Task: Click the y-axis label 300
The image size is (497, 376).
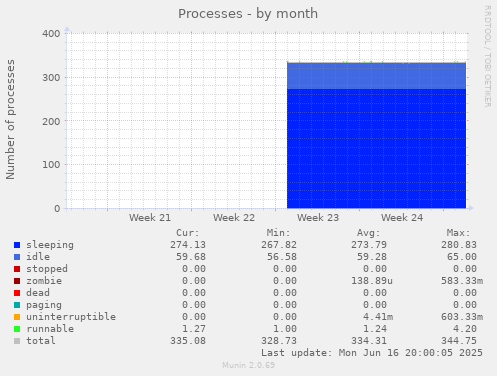Action: pos(51,78)
